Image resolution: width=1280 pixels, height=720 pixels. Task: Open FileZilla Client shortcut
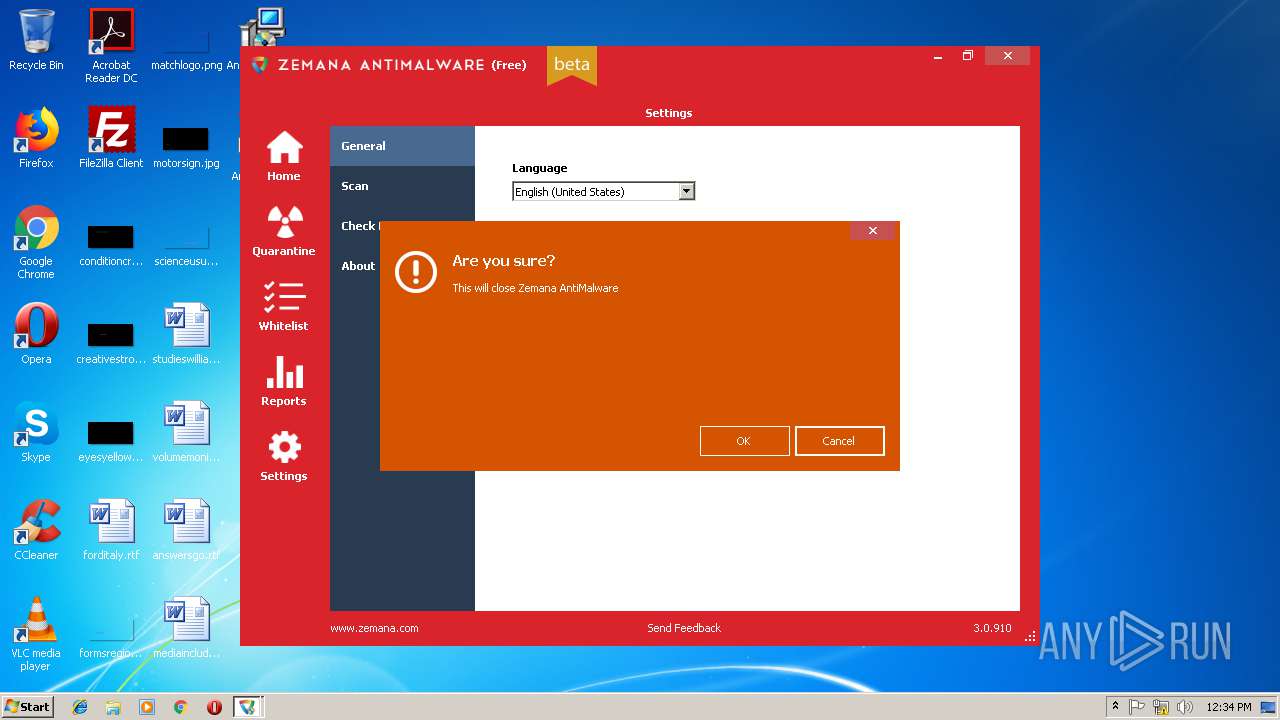tap(111, 138)
